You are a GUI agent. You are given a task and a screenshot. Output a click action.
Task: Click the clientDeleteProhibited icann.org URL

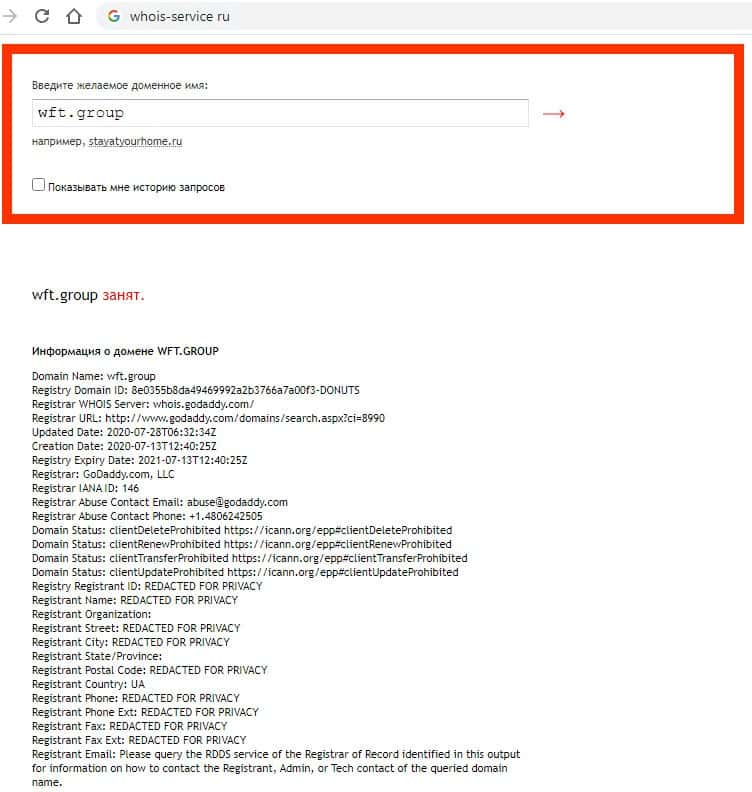pos(338,530)
